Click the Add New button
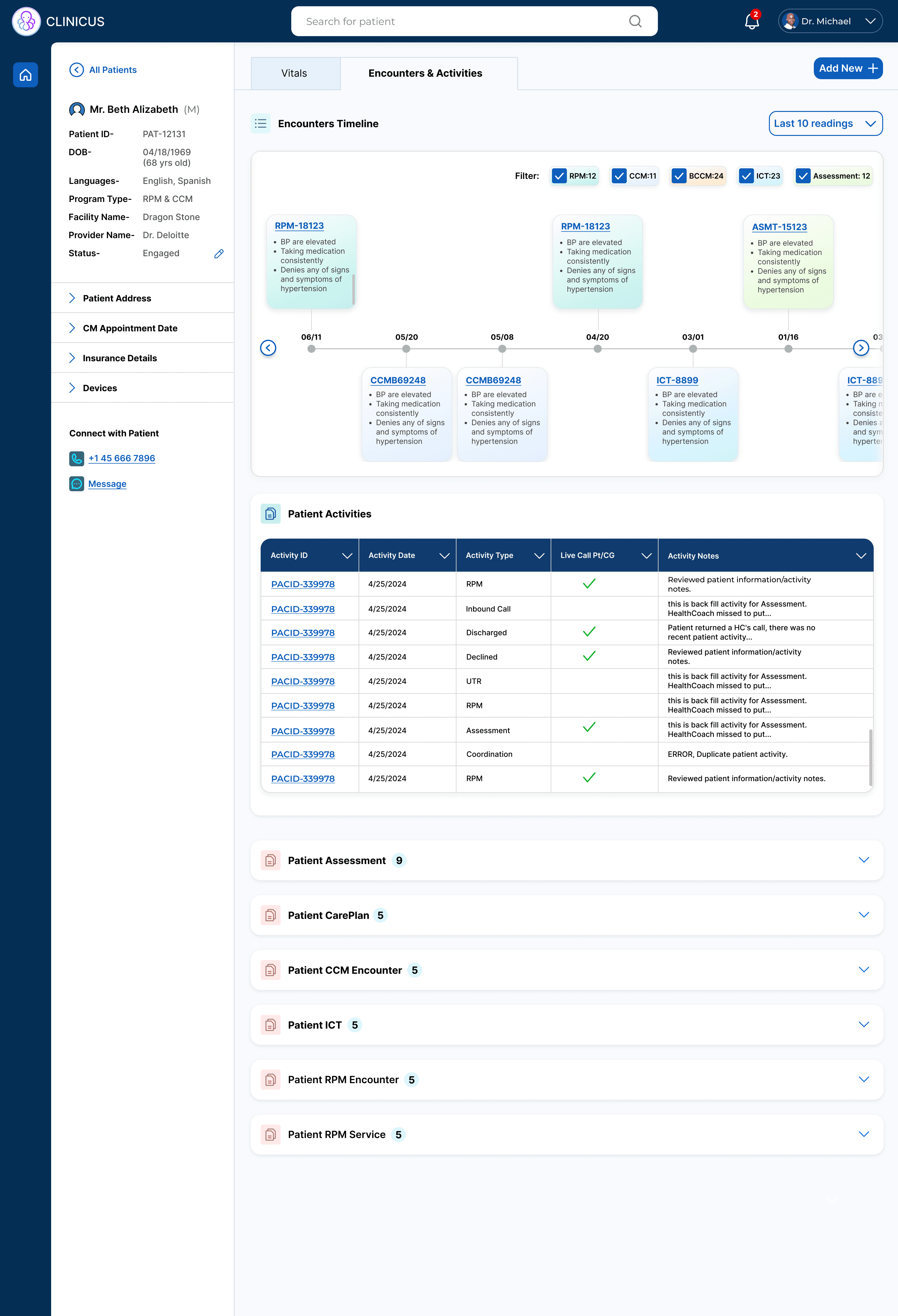Image resolution: width=898 pixels, height=1316 pixels. point(847,68)
